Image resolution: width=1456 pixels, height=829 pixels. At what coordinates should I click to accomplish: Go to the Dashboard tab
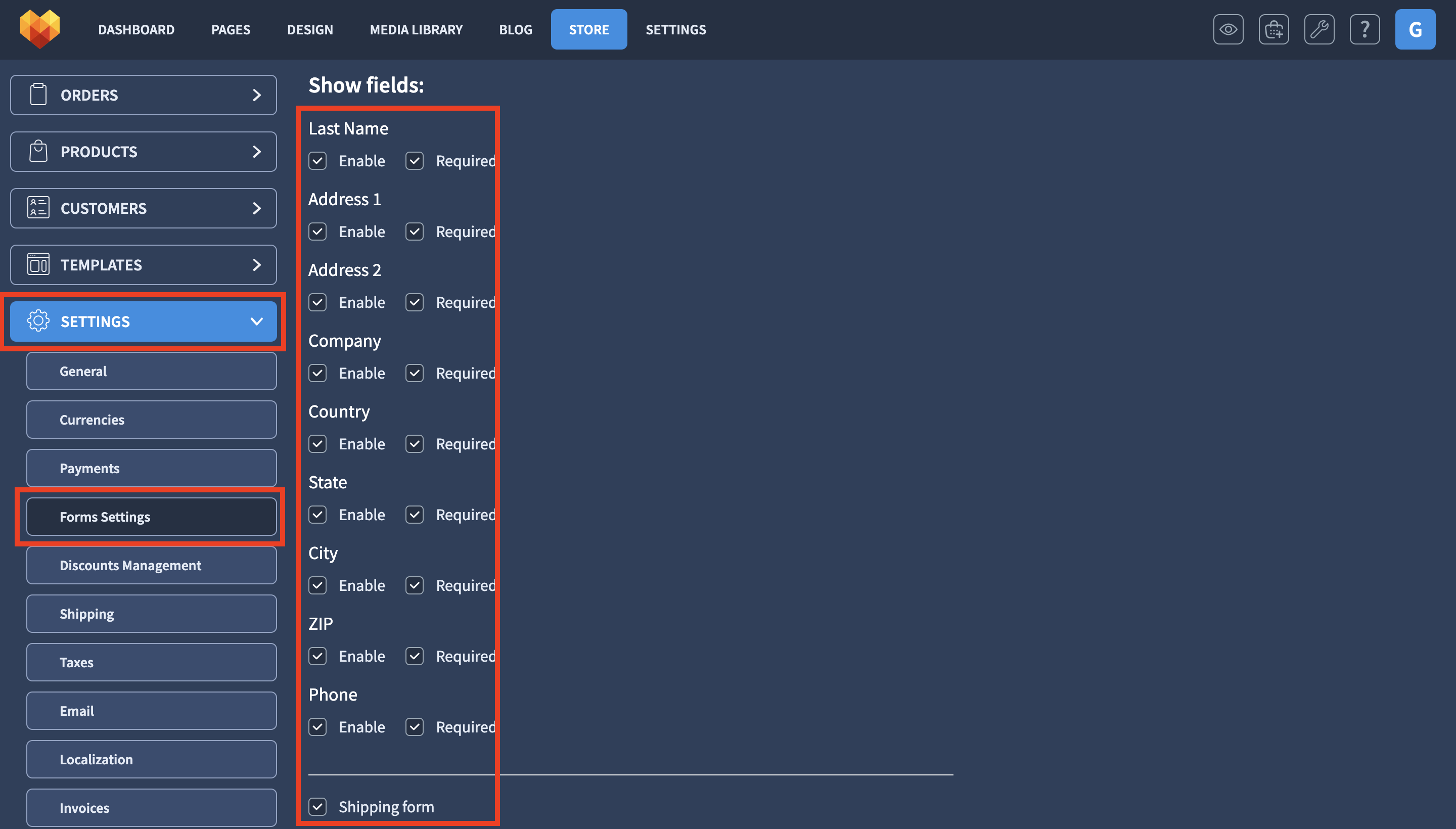136,30
